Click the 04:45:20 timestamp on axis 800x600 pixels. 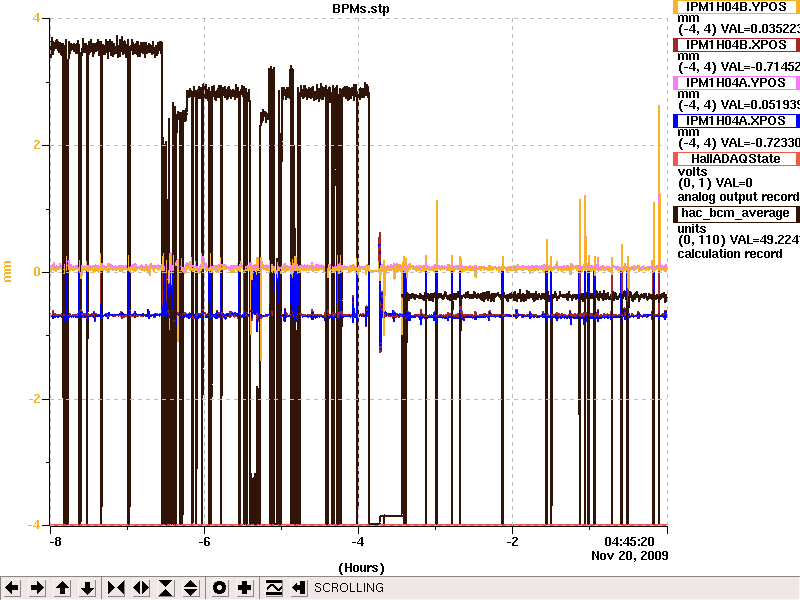(629, 541)
